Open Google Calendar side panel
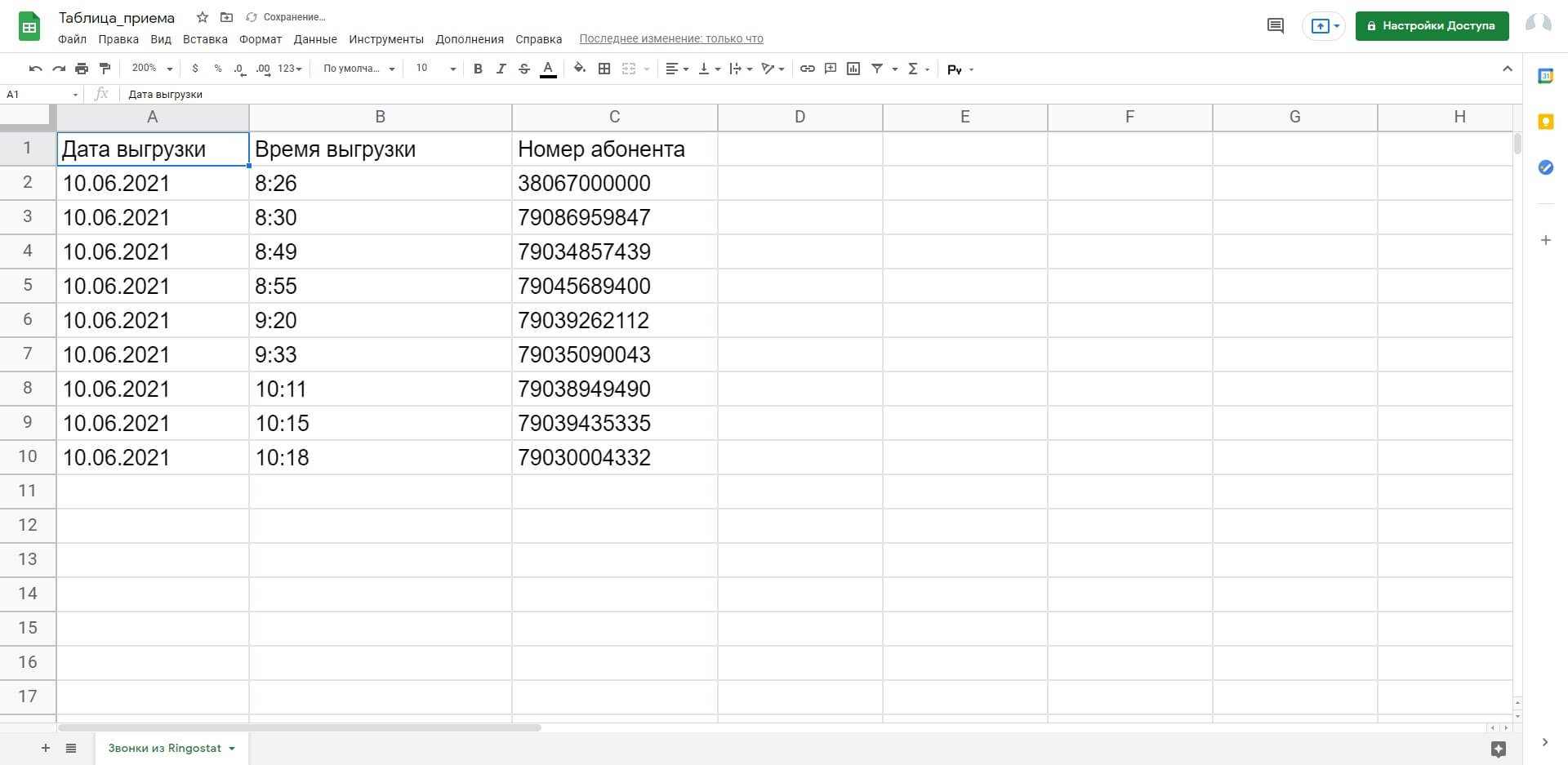 pyautogui.click(x=1545, y=76)
